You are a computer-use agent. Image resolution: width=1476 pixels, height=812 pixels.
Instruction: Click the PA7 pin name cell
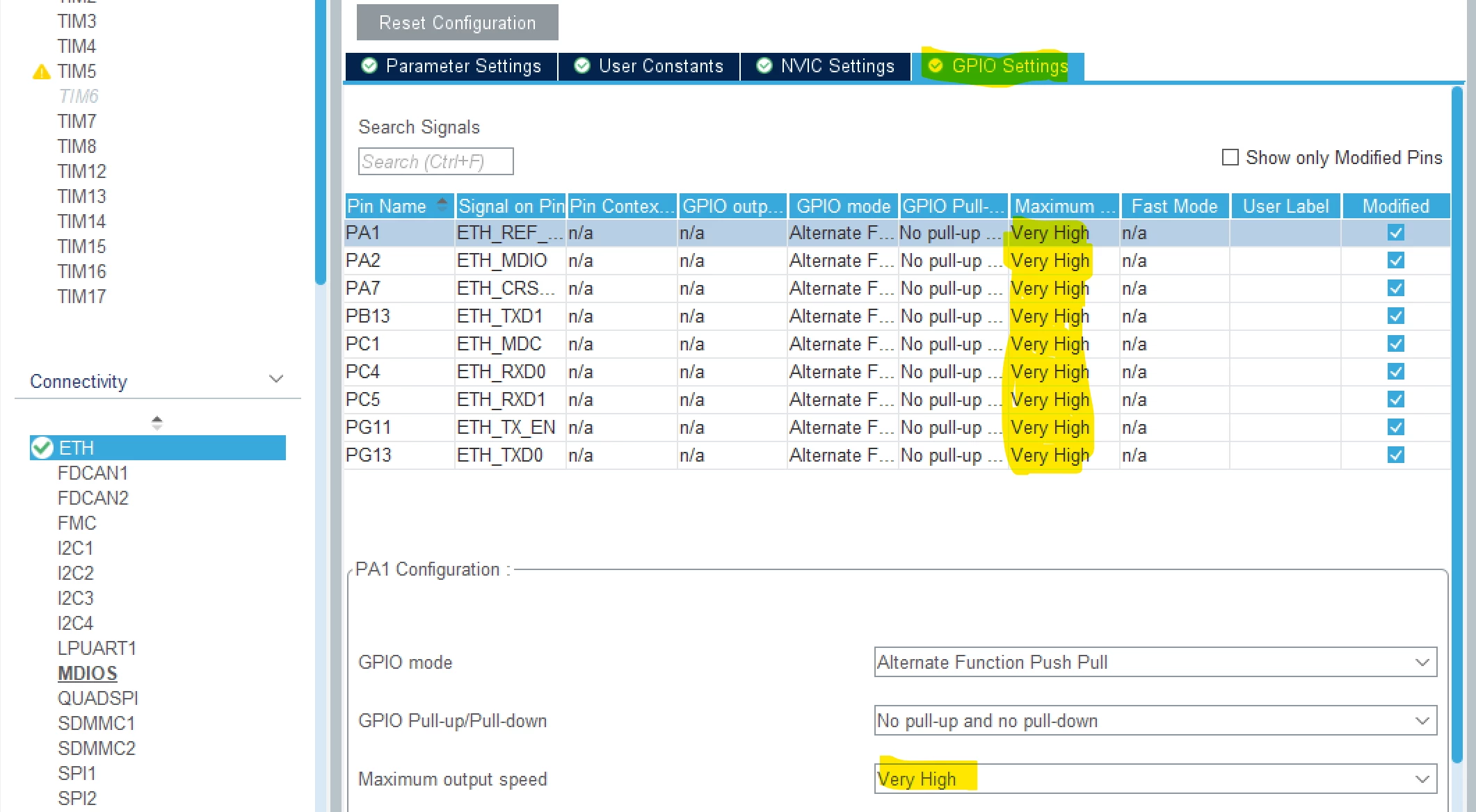[399, 289]
